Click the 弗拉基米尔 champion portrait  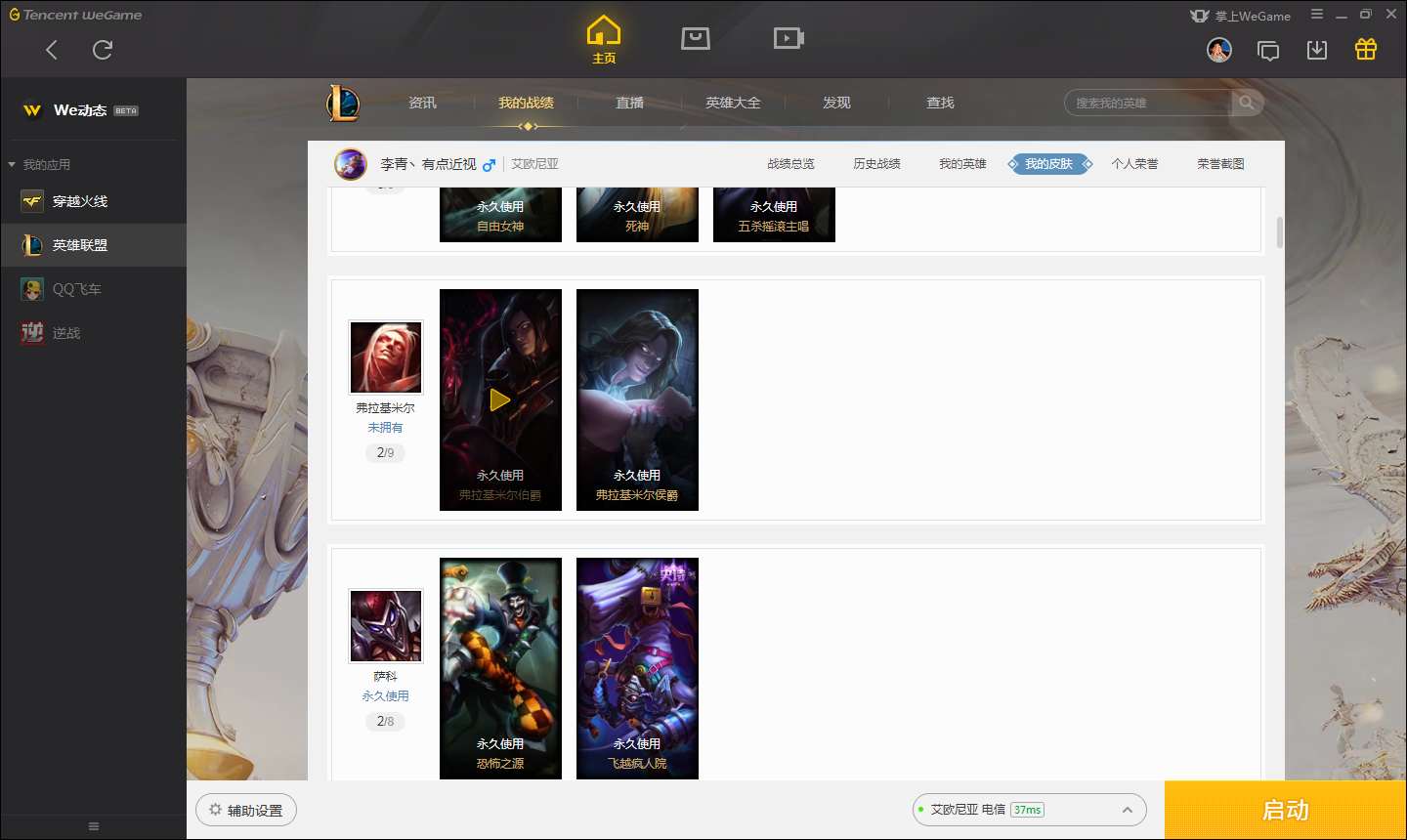pyautogui.click(x=386, y=357)
